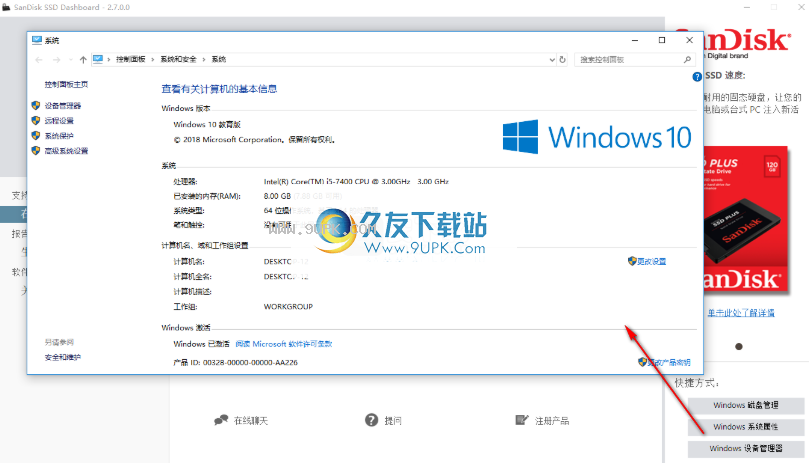
Task: Click SanDisk SSD Plus product image
Action: (x=746, y=220)
